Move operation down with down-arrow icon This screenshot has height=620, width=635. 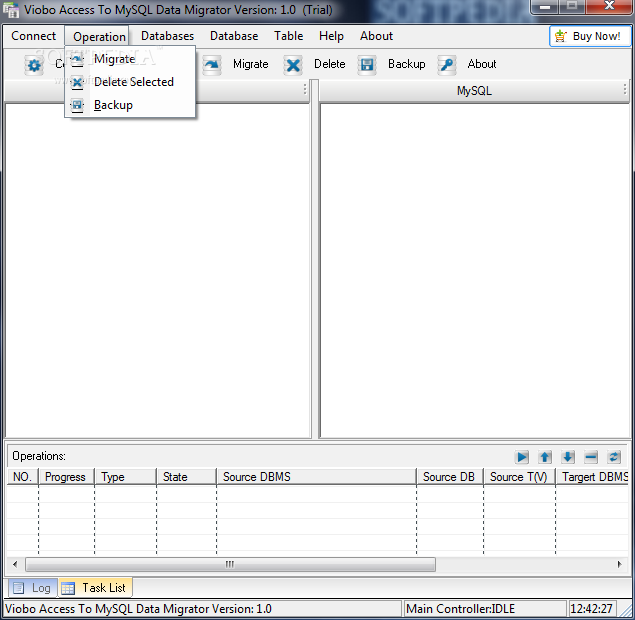pyautogui.click(x=568, y=457)
